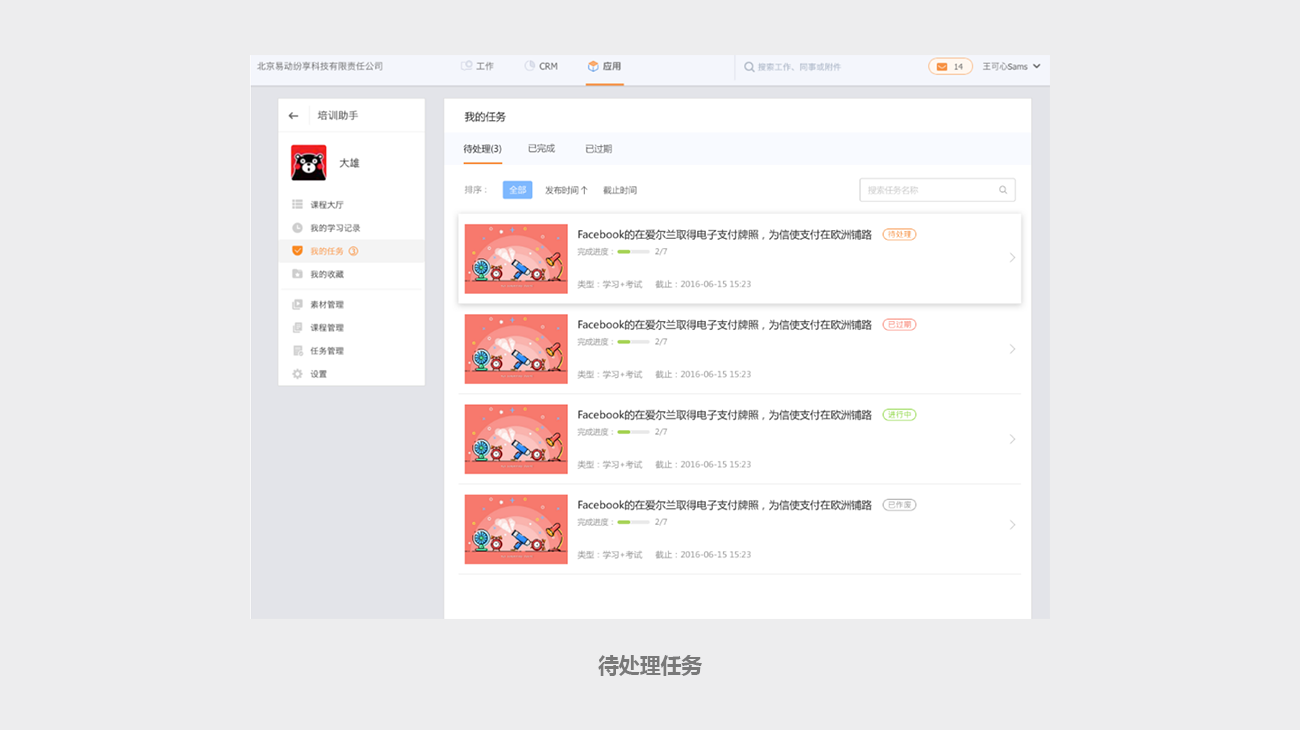
Task: Sort tasks by 截止时间
Action: [x=620, y=190]
